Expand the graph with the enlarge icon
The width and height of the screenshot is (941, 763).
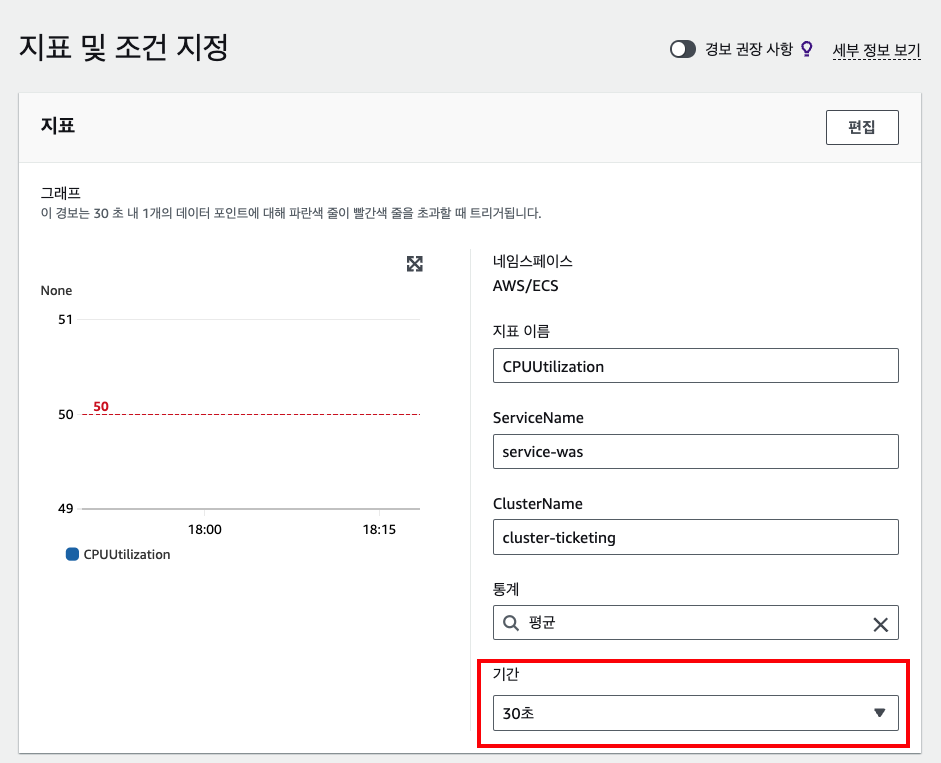[x=415, y=264]
